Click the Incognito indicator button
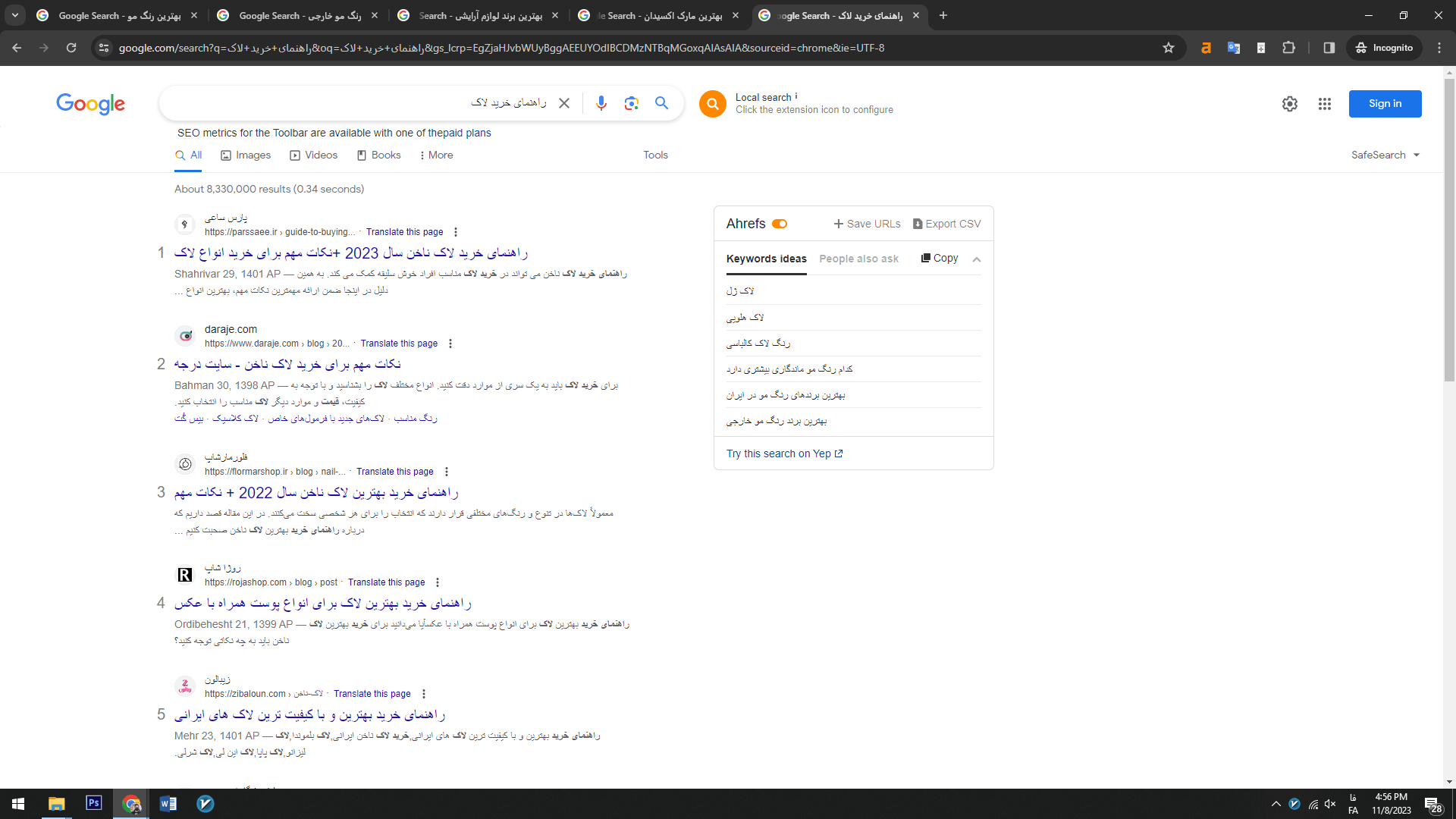 coord(1384,48)
